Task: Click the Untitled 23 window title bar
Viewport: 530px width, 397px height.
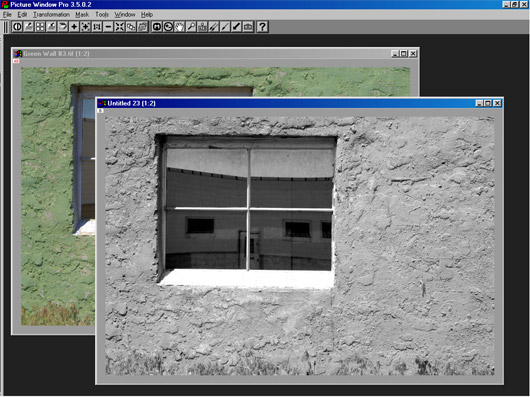Action: point(287,103)
